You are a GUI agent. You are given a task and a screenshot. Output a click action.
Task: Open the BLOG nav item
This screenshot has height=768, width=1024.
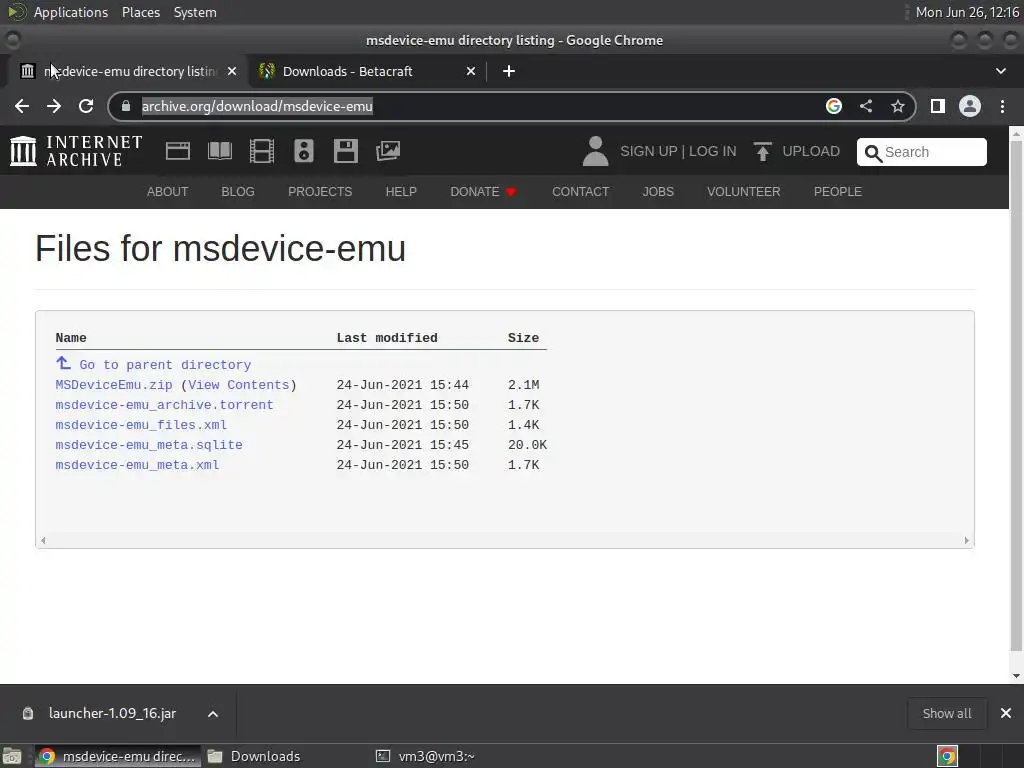pos(238,191)
